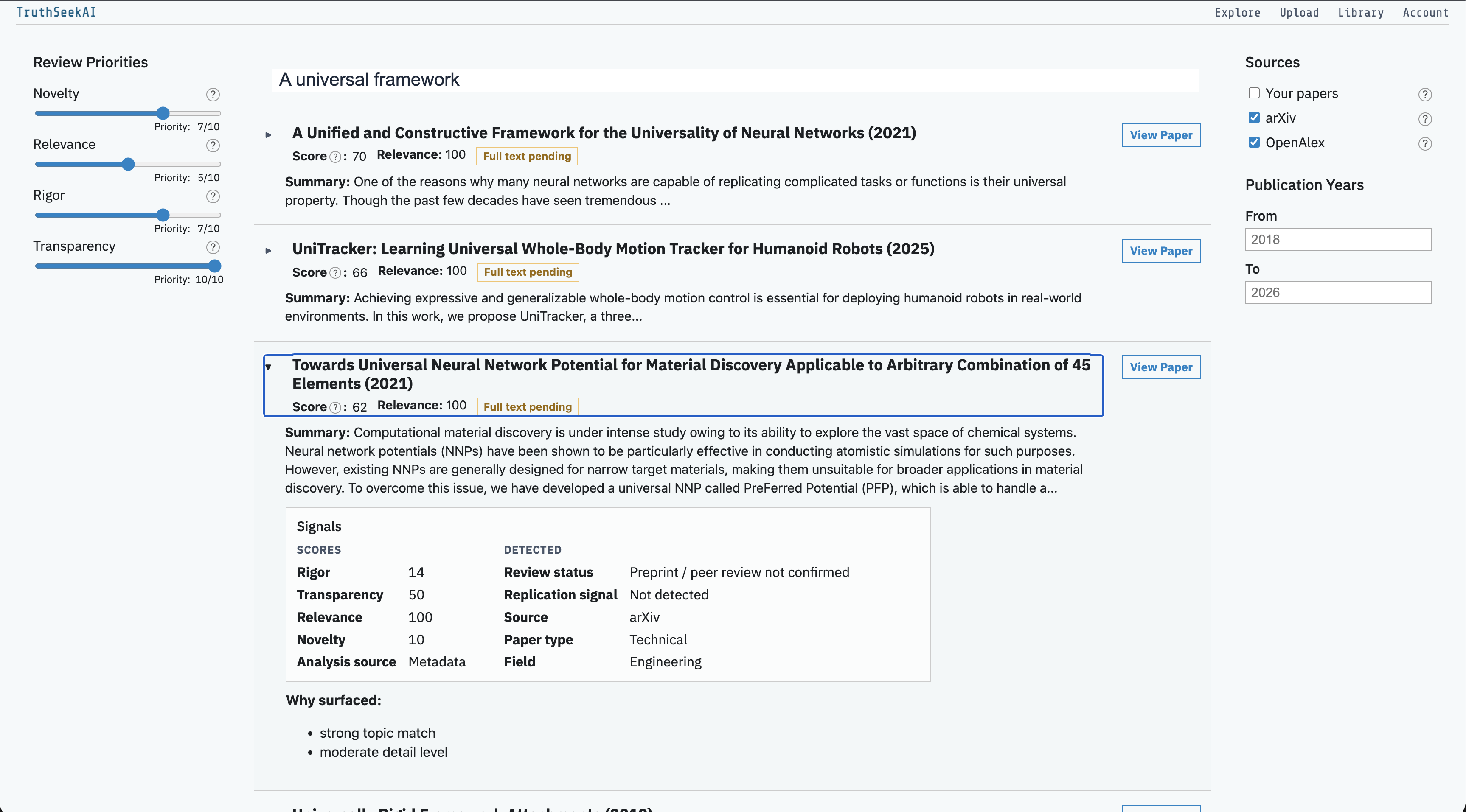Enable the Your papers checkbox
1466x812 pixels.
pos(1254,93)
